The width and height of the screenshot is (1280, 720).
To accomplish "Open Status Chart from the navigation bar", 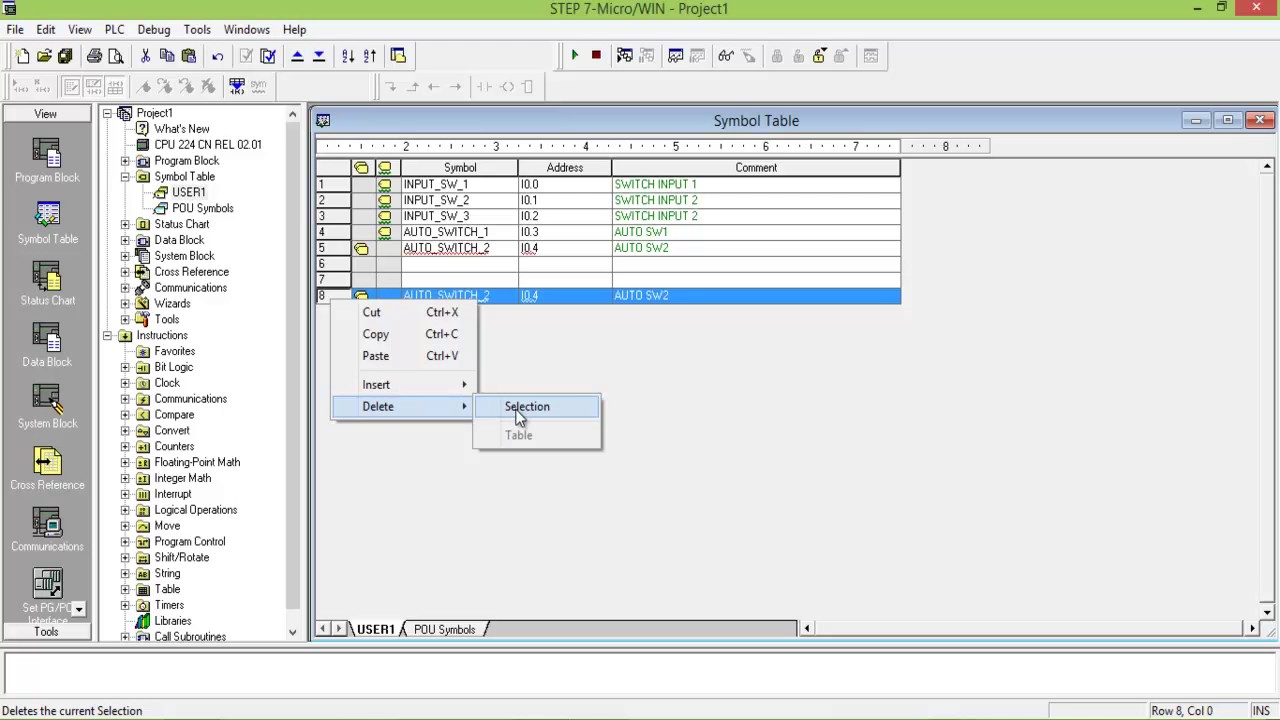I will [47, 283].
